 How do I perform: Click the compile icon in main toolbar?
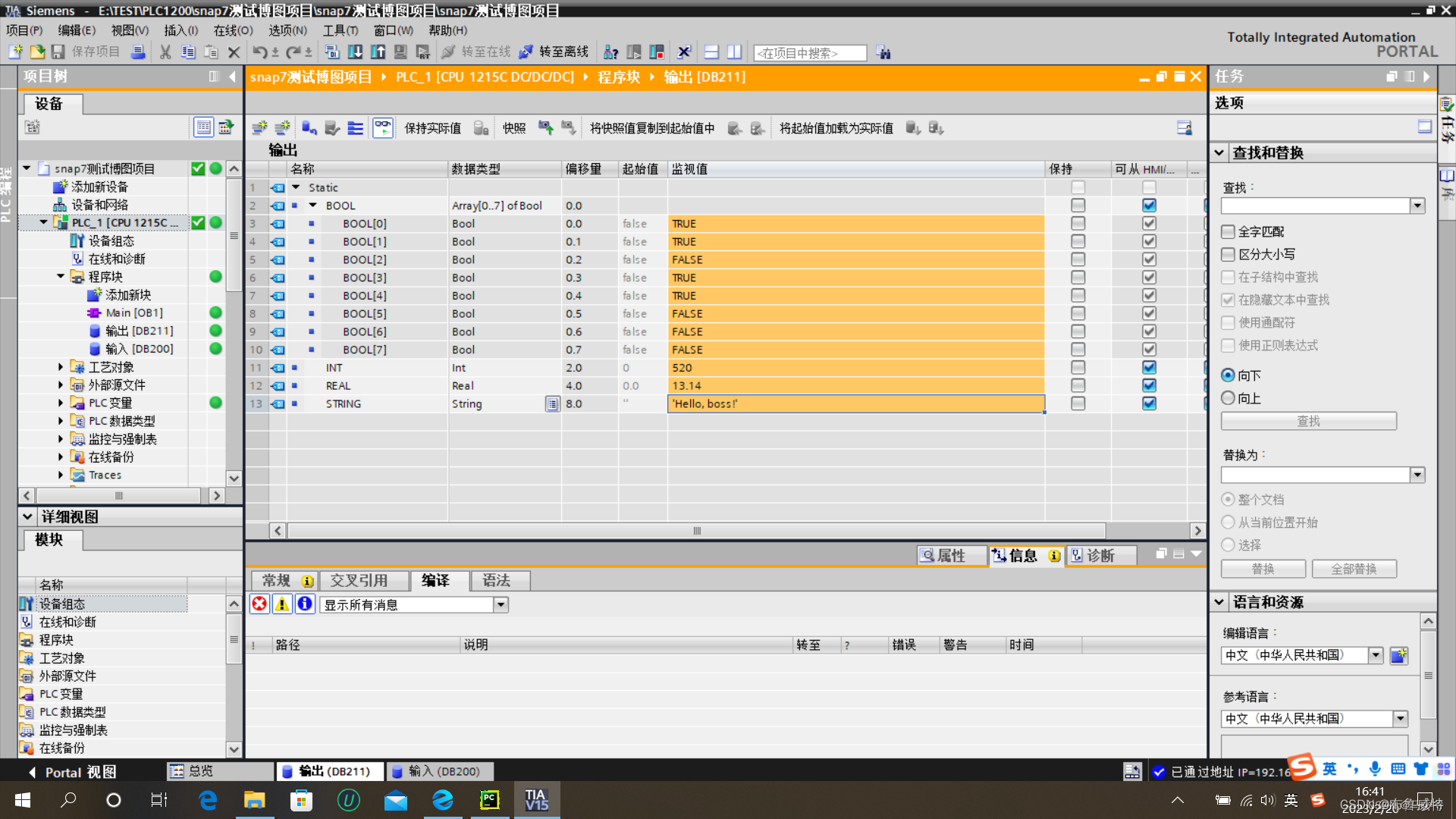pos(331,52)
